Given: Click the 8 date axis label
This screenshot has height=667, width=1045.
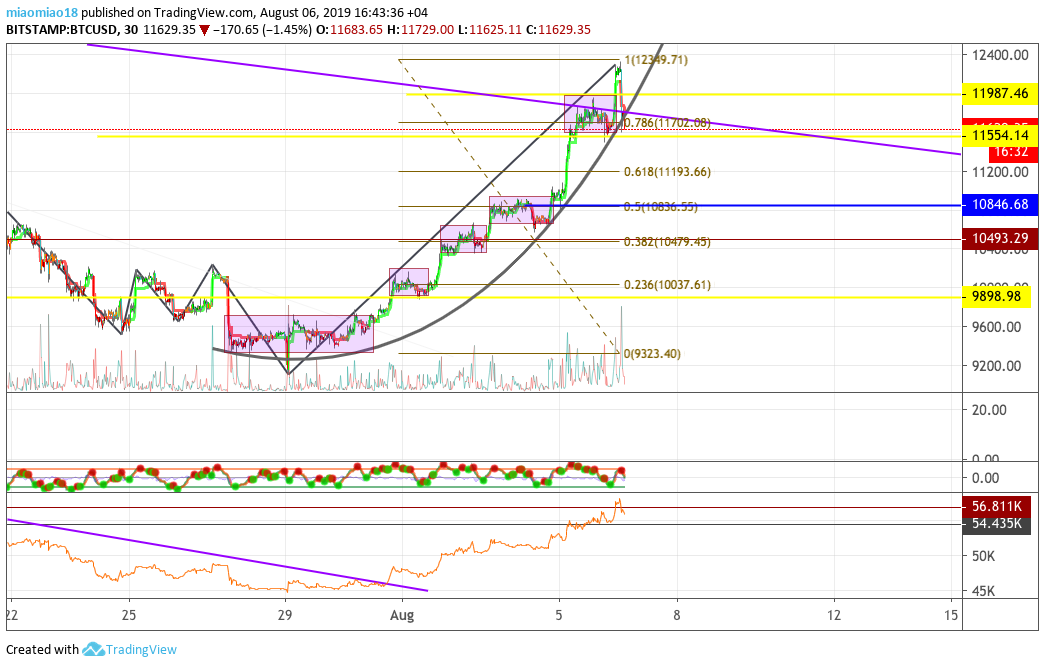Looking at the screenshot, I should (676, 615).
